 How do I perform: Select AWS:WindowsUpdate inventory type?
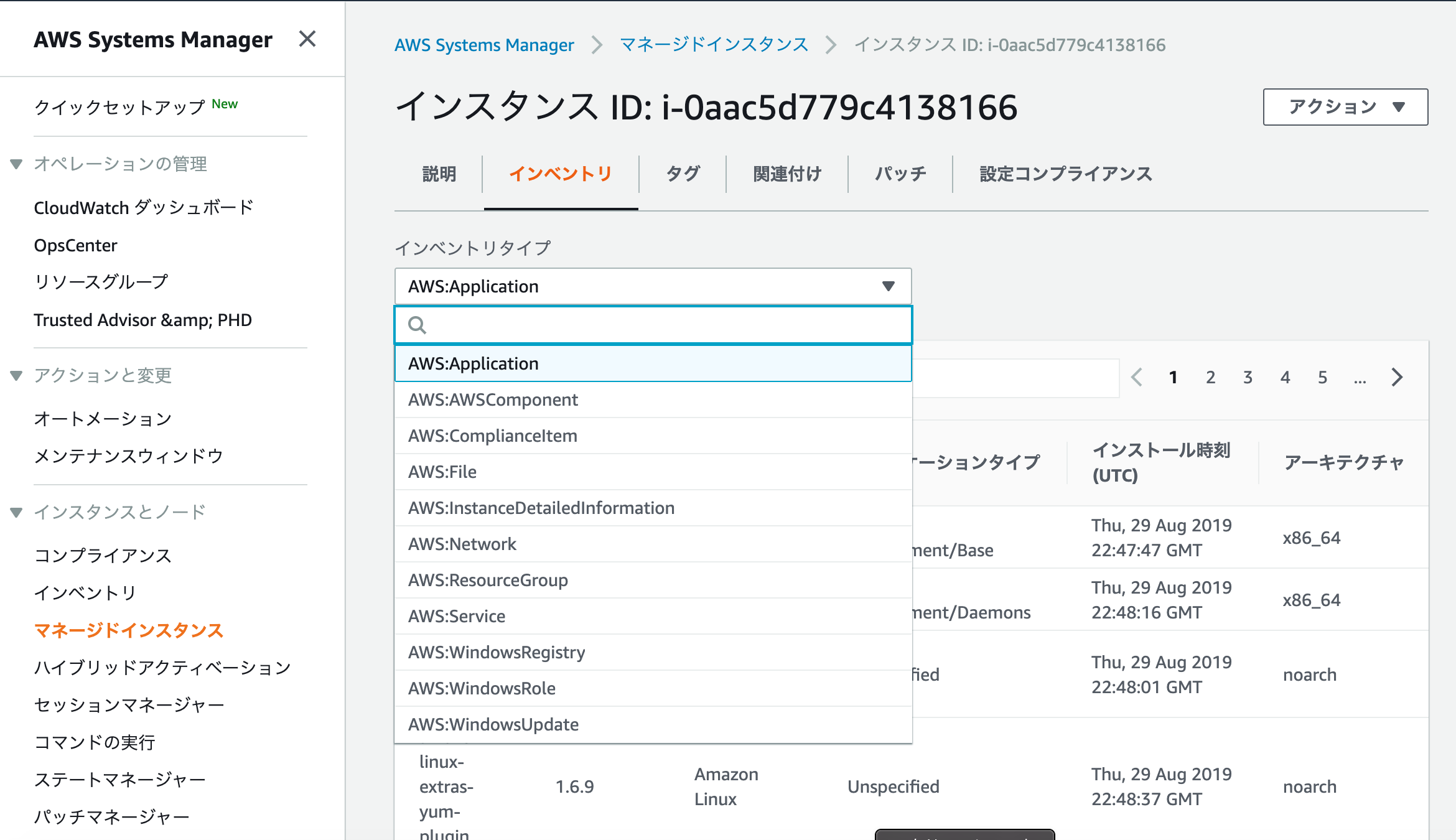653,724
